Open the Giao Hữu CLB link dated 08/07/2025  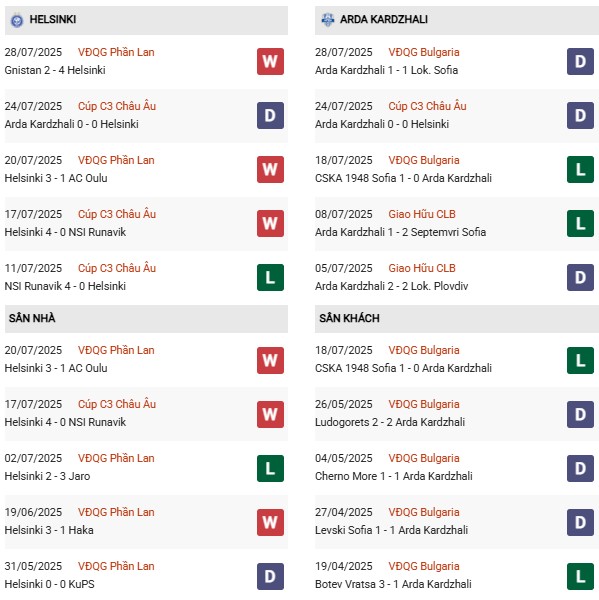tap(422, 214)
